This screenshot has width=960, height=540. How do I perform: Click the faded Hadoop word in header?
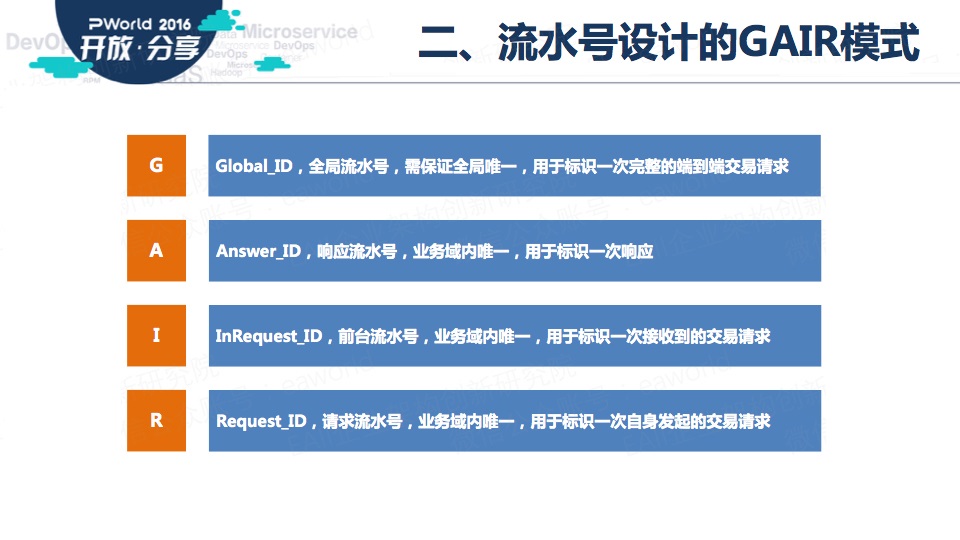[226, 73]
